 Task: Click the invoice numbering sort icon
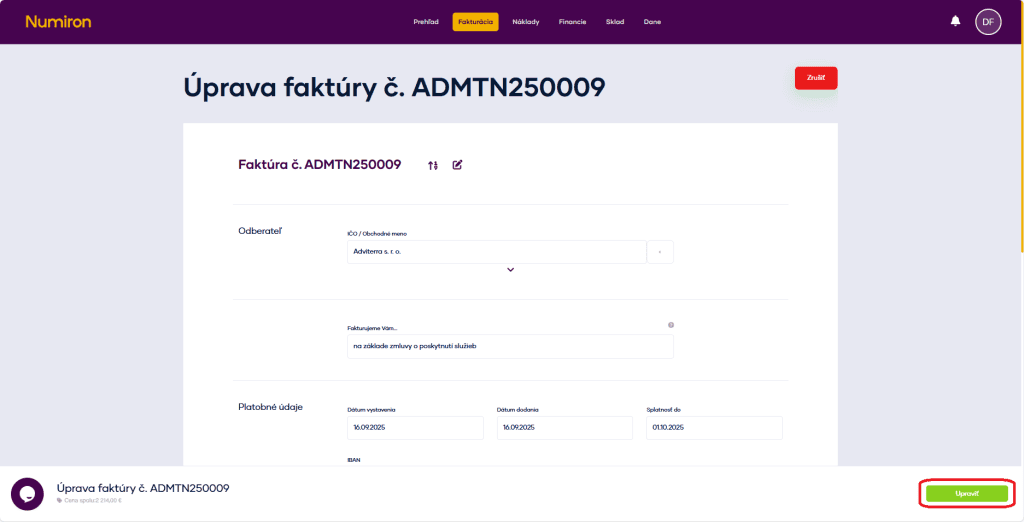click(432, 165)
